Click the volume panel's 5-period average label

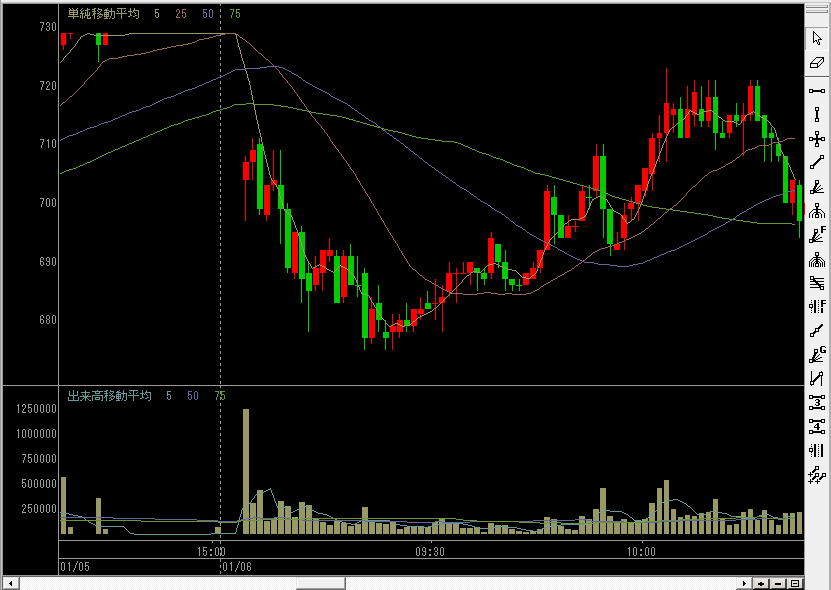pos(169,395)
